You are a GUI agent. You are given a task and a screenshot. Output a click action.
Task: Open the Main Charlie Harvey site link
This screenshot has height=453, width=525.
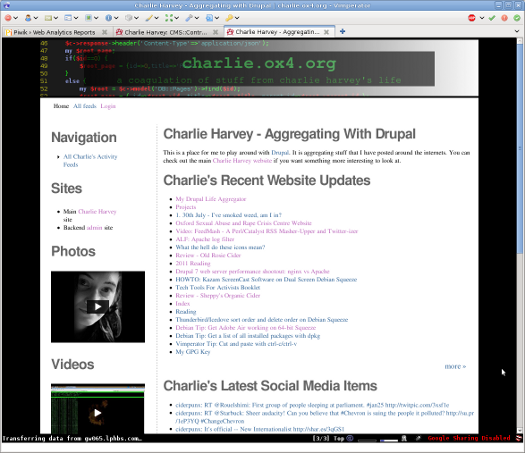[x=97, y=212]
